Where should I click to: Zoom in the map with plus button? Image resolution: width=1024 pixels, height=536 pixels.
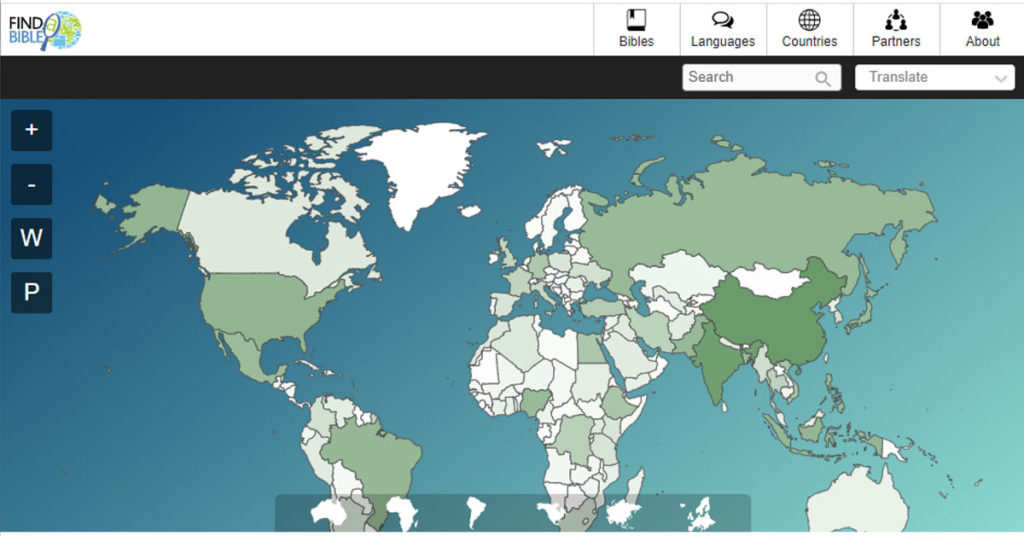click(32, 130)
